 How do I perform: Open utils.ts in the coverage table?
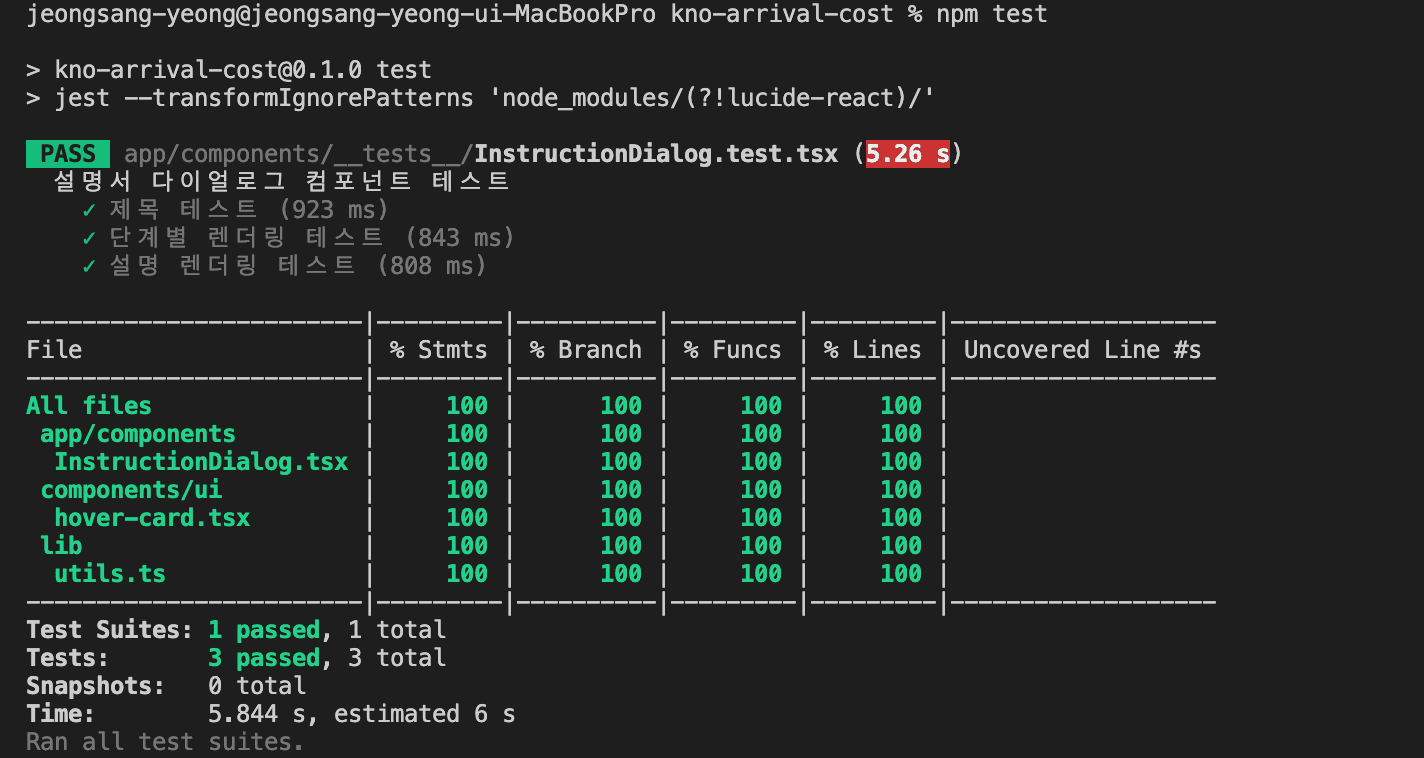click(110, 574)
